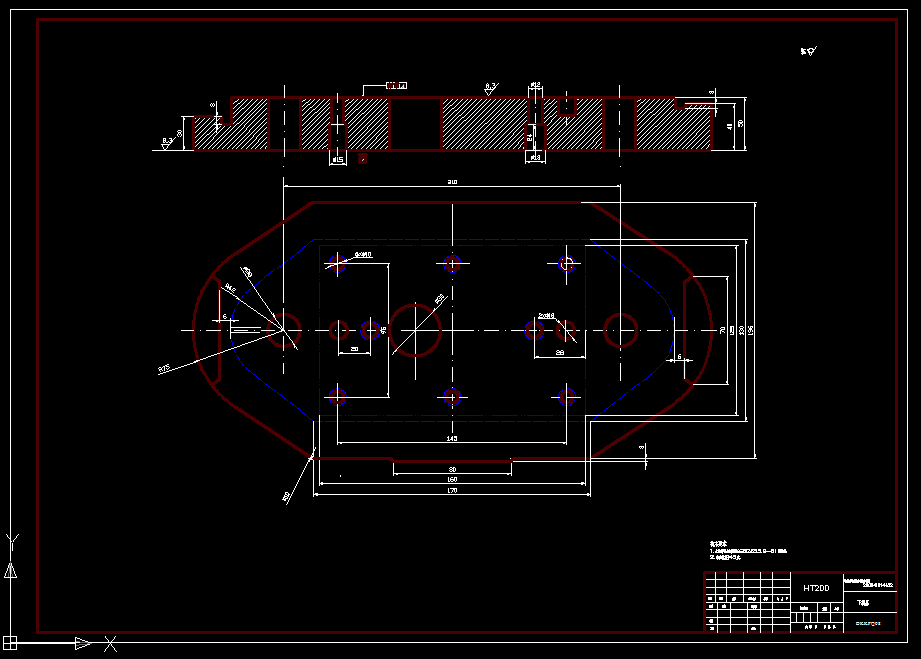
Task: Click the UCS X-axis marker
Action: click(x=110, y=644)
